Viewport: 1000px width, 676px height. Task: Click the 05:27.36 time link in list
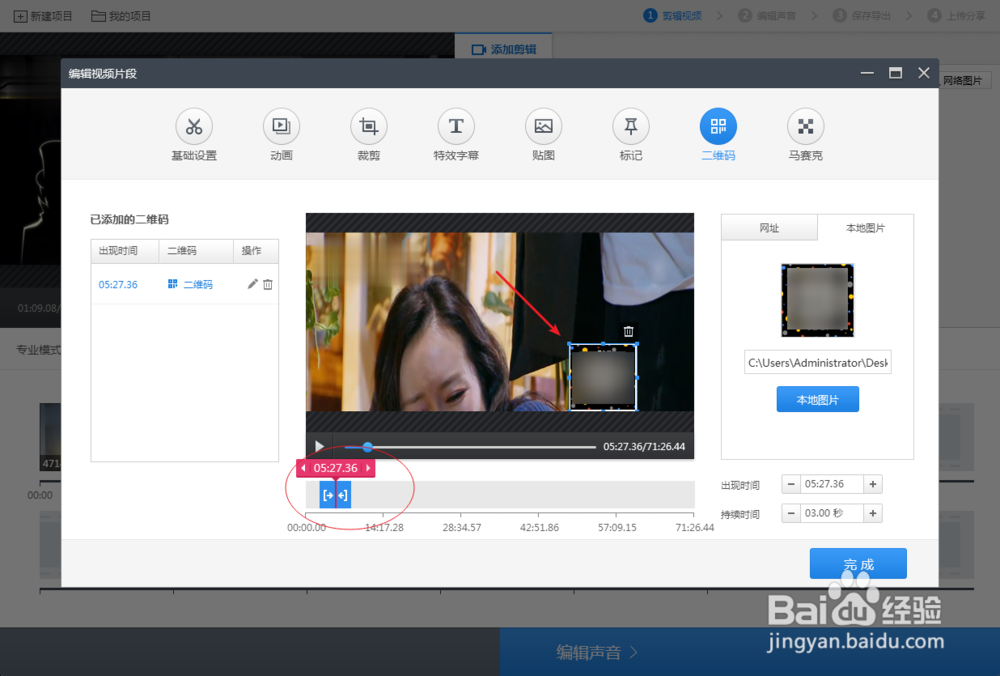(x=118, y=284)
